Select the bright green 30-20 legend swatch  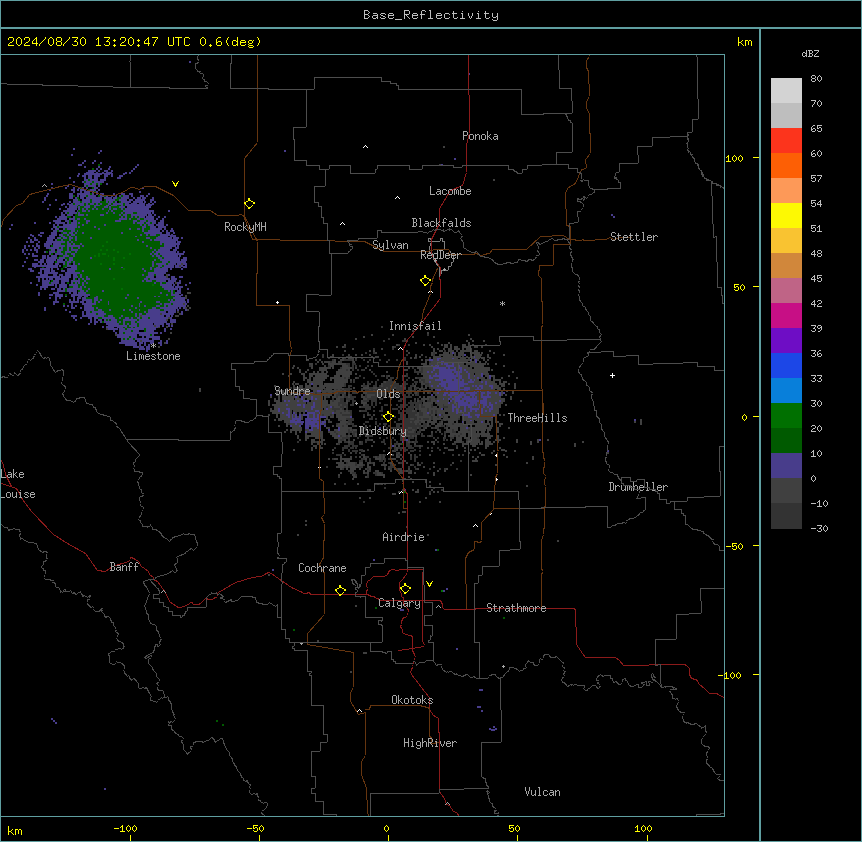786,416
